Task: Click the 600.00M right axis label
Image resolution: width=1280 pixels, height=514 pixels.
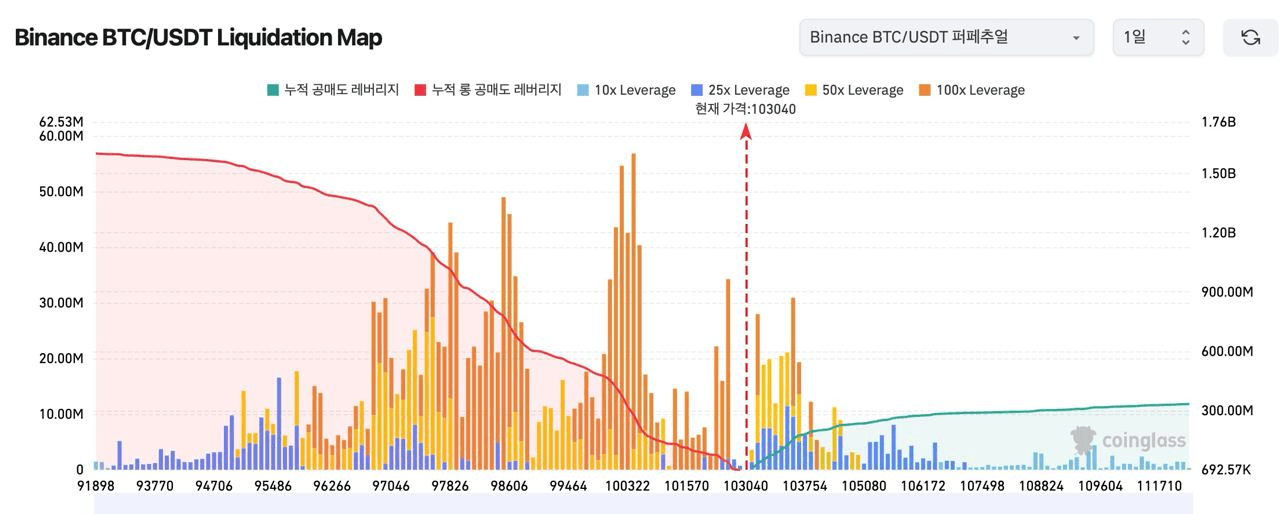Action: [1227, 351]
